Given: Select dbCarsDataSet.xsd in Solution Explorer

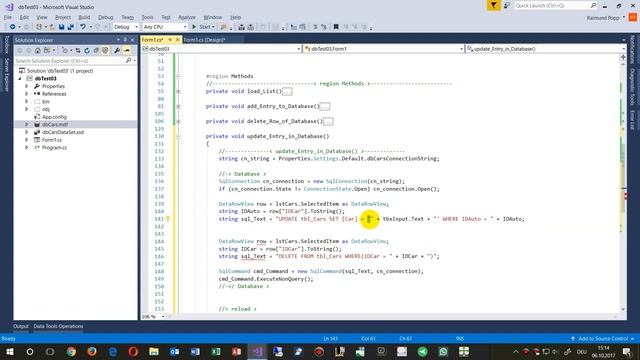Looking at the screenshot, I should 63,132.
